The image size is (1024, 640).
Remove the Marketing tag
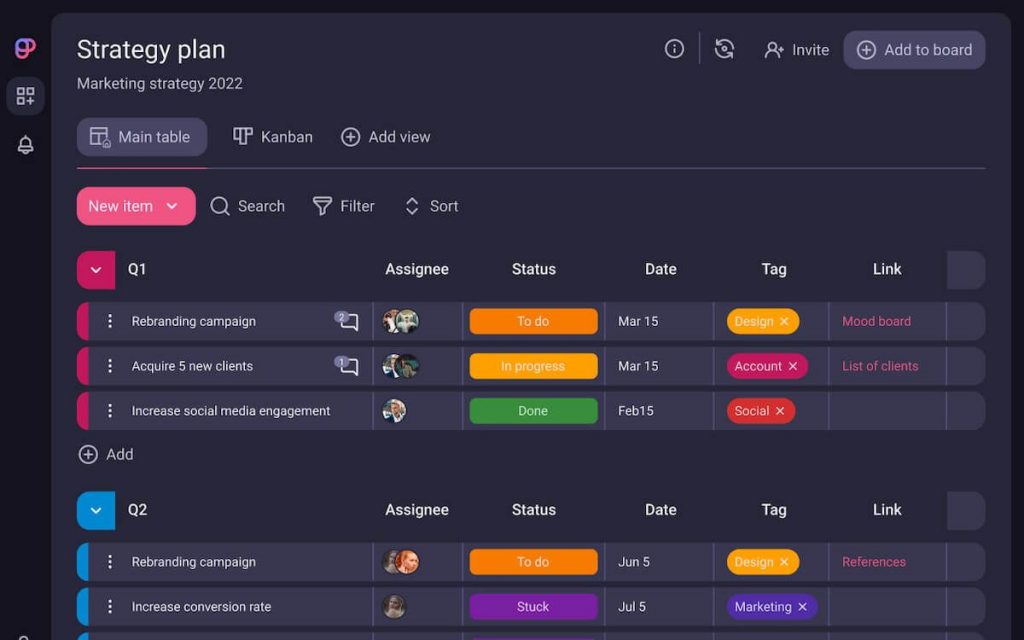click(802, 607)
